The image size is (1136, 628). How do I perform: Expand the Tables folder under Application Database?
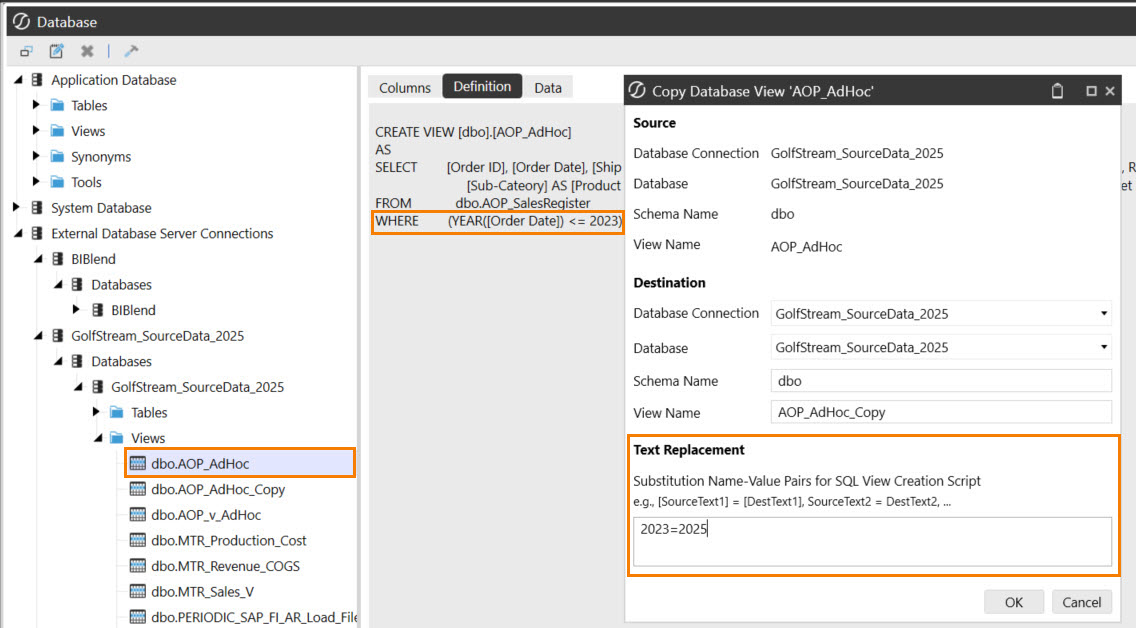tap(36, 105)
